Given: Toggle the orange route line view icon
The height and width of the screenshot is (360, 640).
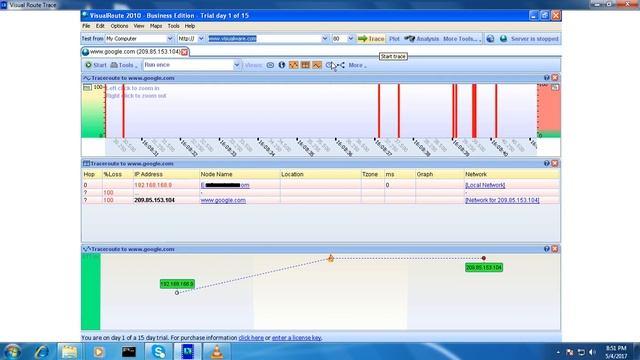Looking at the screenshot, I should pos(317,65).
